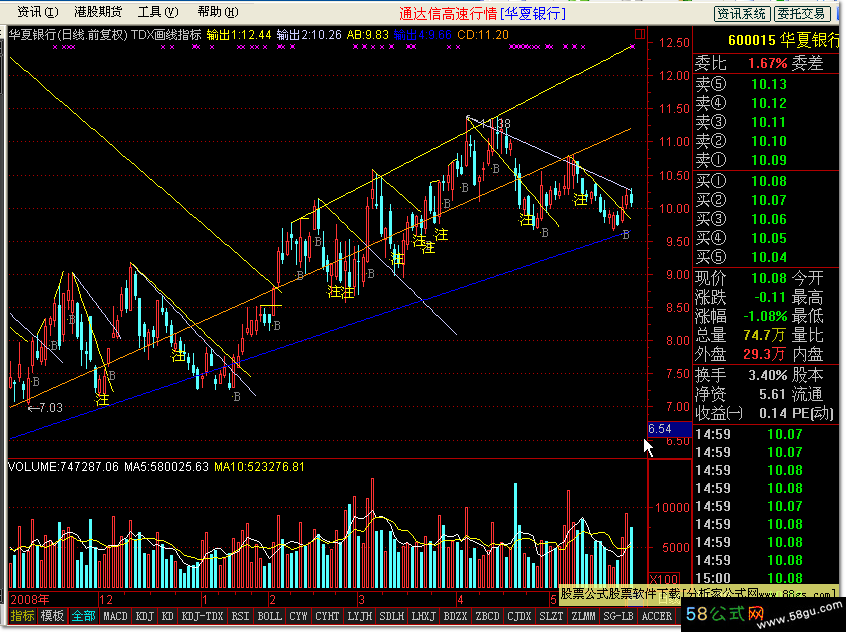Open the 港股期货 menu
The image size is (846, 632).
[x=97, y=12]
